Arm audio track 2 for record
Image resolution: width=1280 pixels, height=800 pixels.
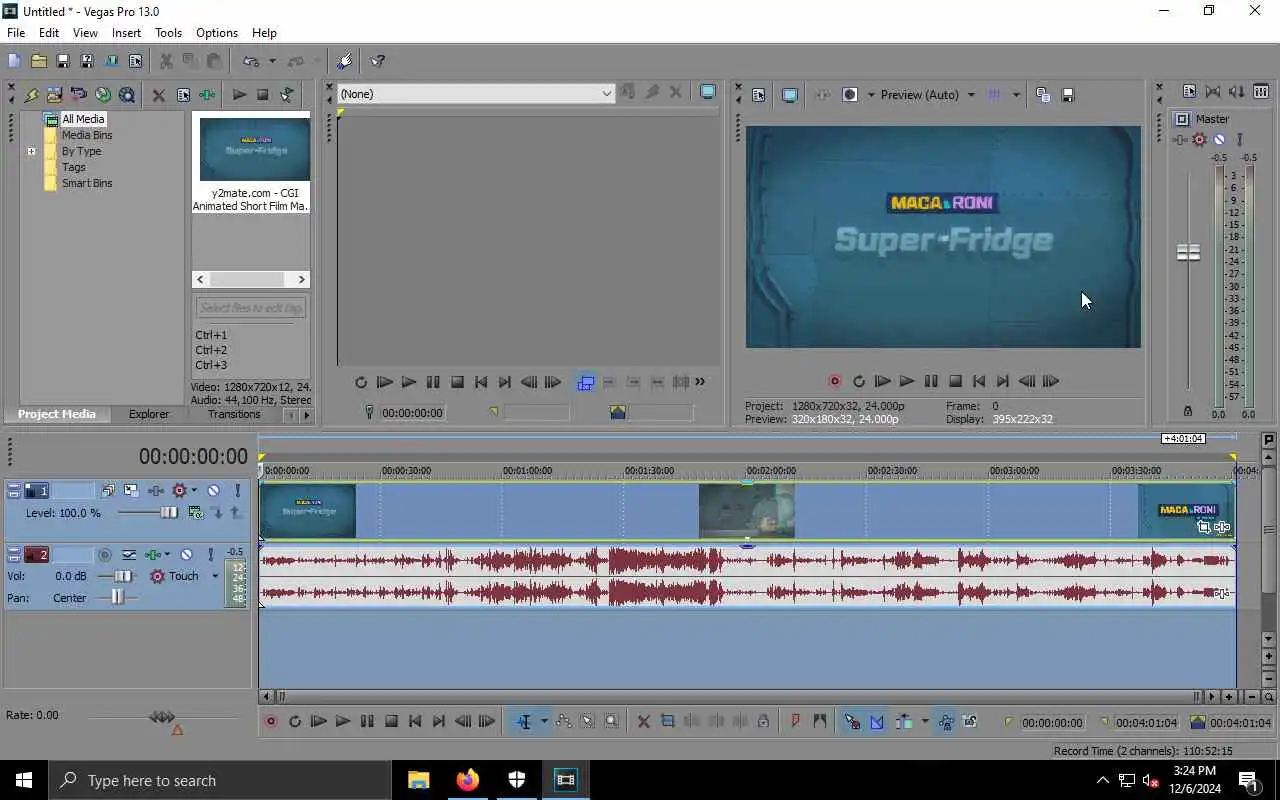pyautogui.click(x=105, y=554)
